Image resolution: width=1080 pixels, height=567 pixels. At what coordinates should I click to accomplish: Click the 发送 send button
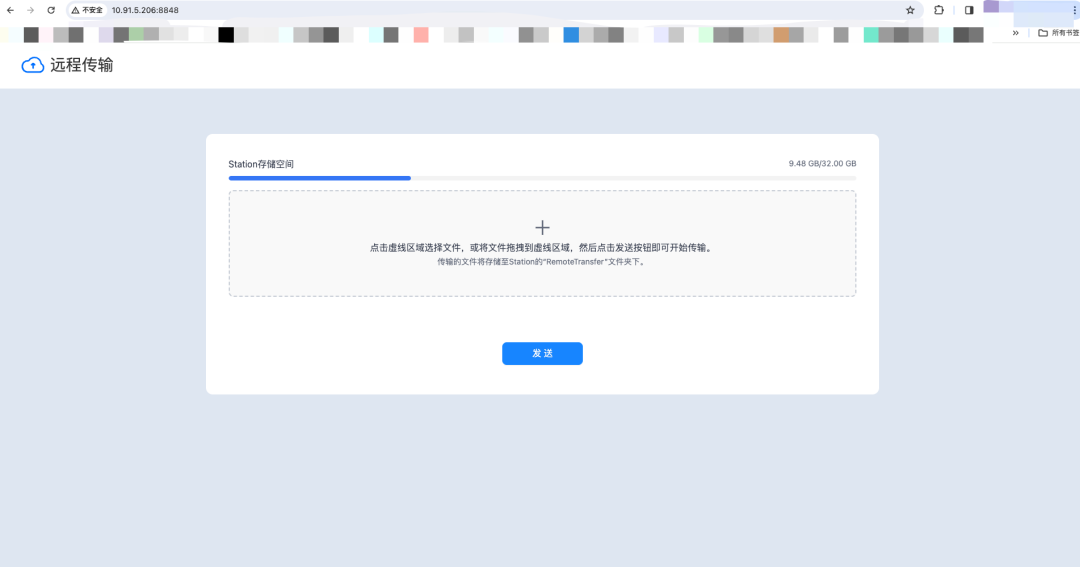(542, 353)
